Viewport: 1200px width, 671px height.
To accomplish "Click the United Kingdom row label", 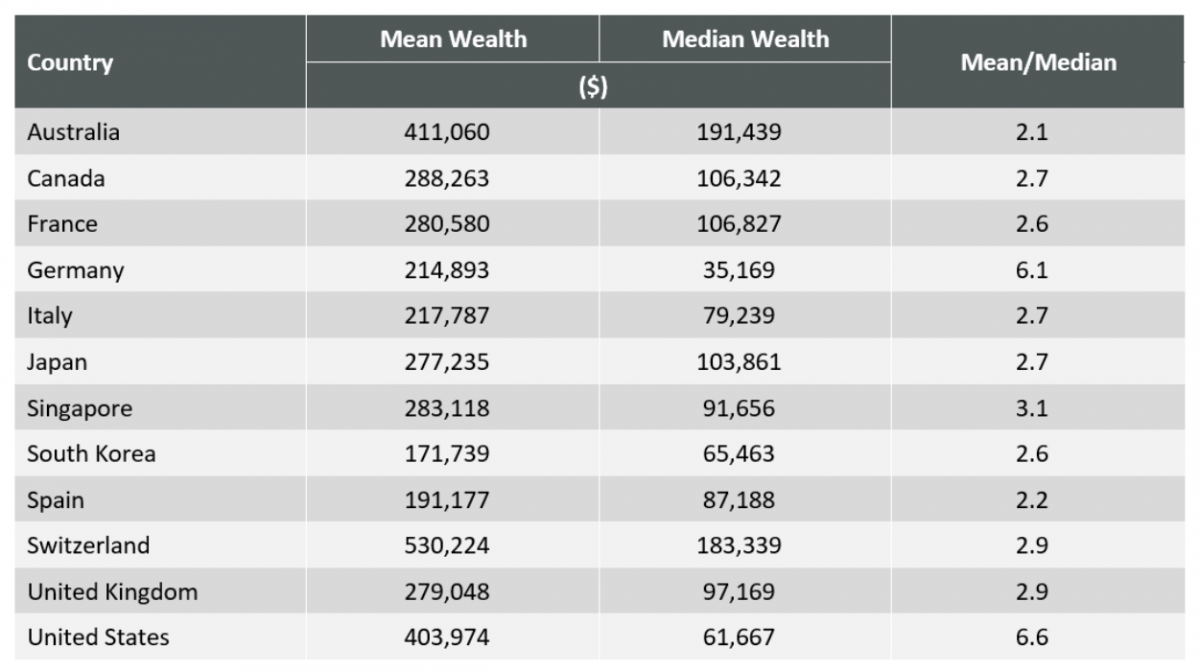I will tap(112, 592).
